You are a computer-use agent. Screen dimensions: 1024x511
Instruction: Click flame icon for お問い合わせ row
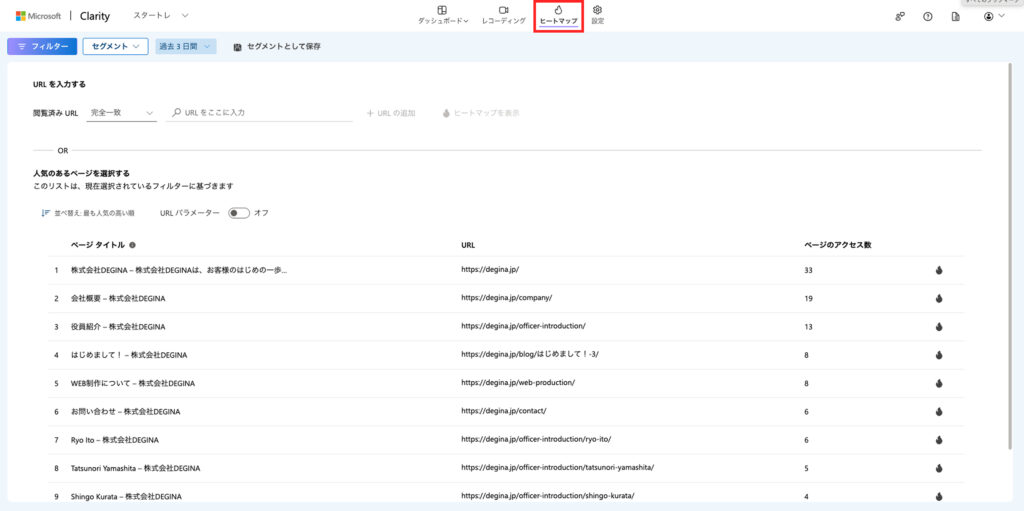(939, 411)
